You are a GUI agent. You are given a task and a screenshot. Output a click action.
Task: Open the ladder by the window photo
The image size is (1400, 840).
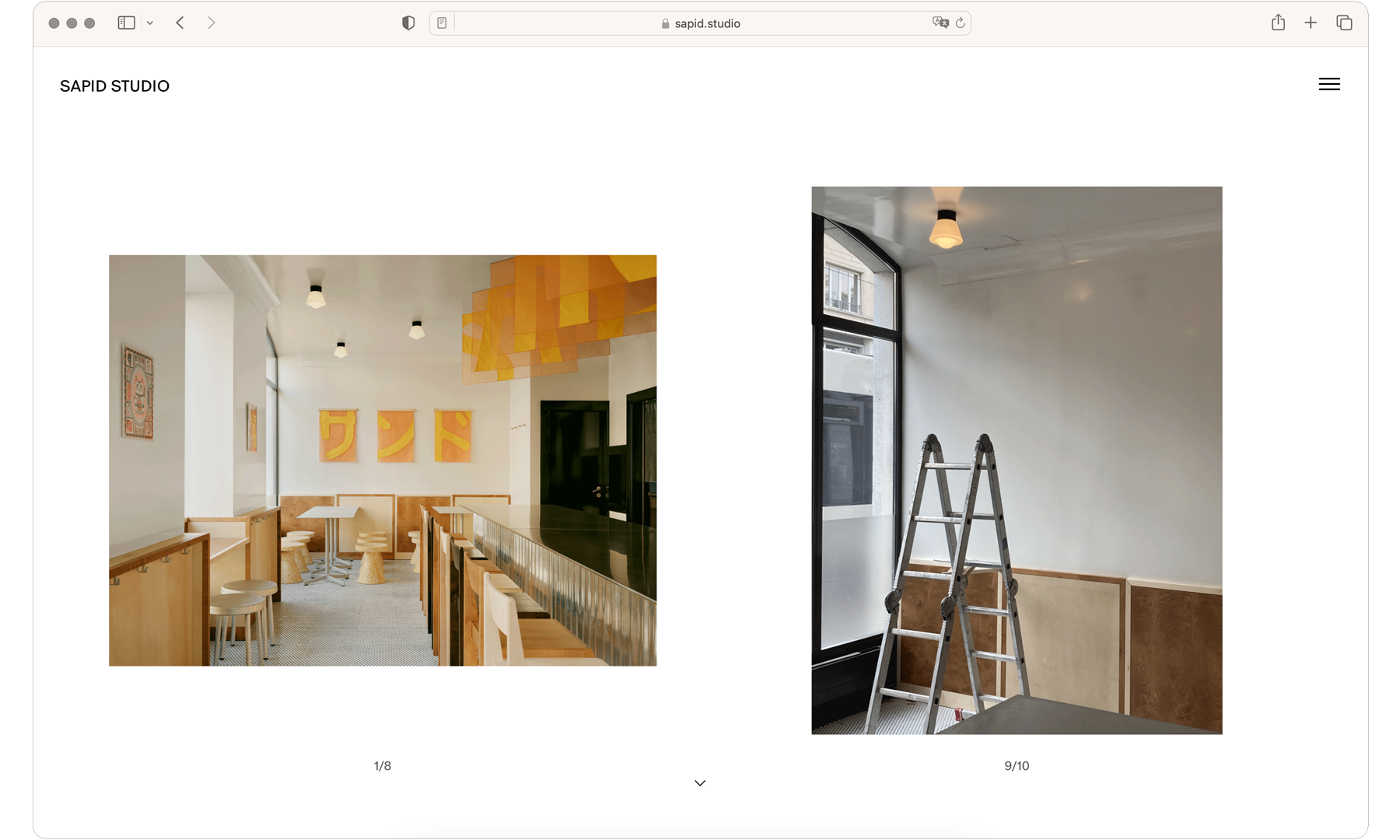pos(1017,460)
